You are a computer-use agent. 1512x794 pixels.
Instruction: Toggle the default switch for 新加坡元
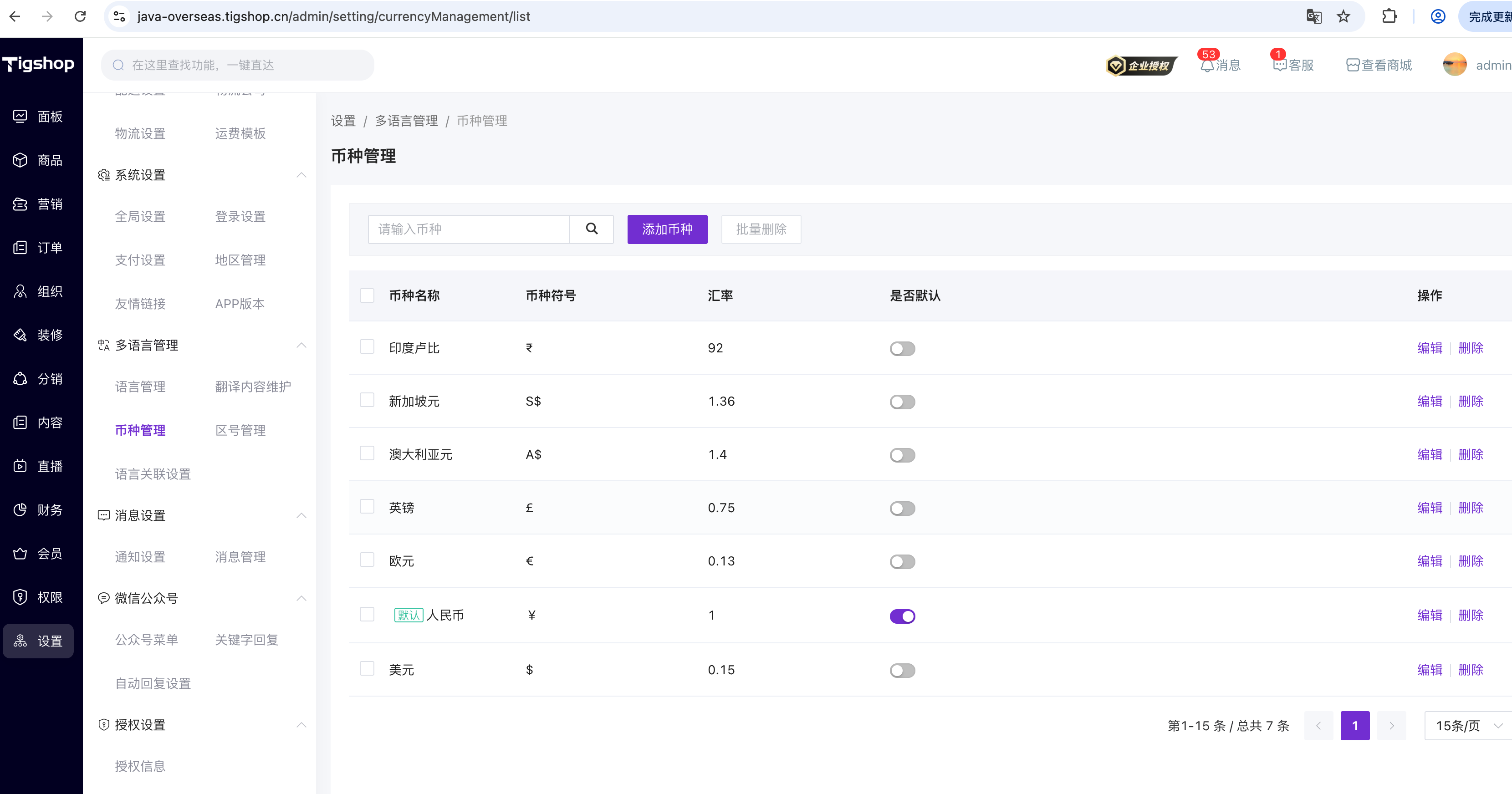902,402
